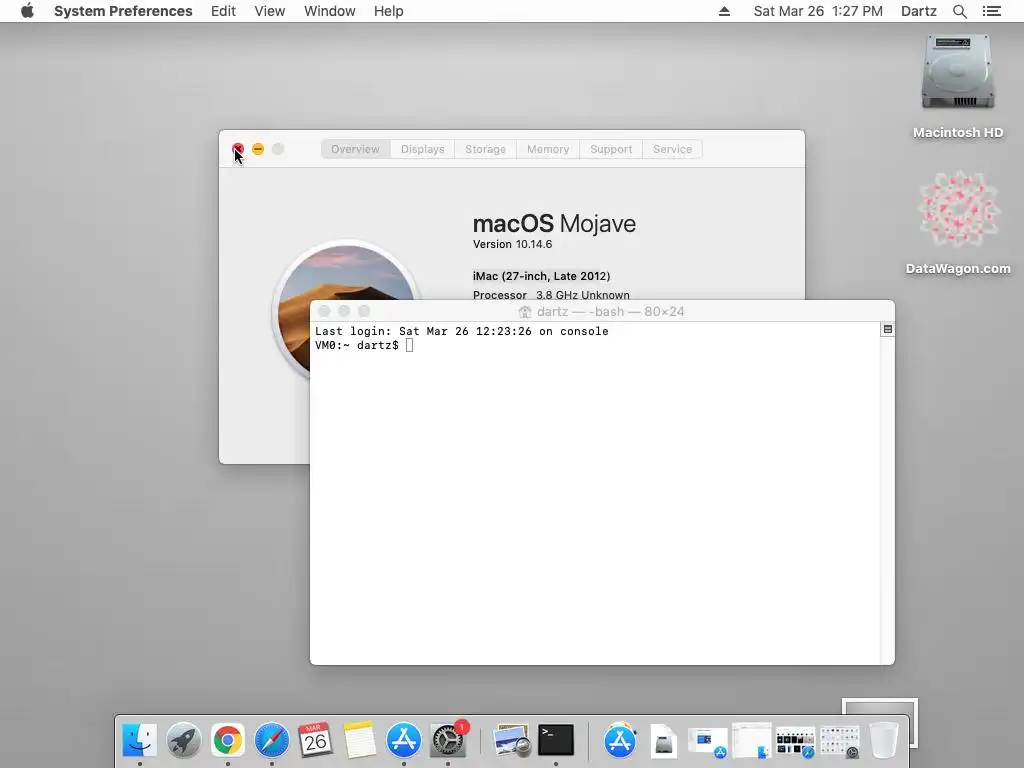
Task: Close the About This Mac window
Action: point(238,149)
